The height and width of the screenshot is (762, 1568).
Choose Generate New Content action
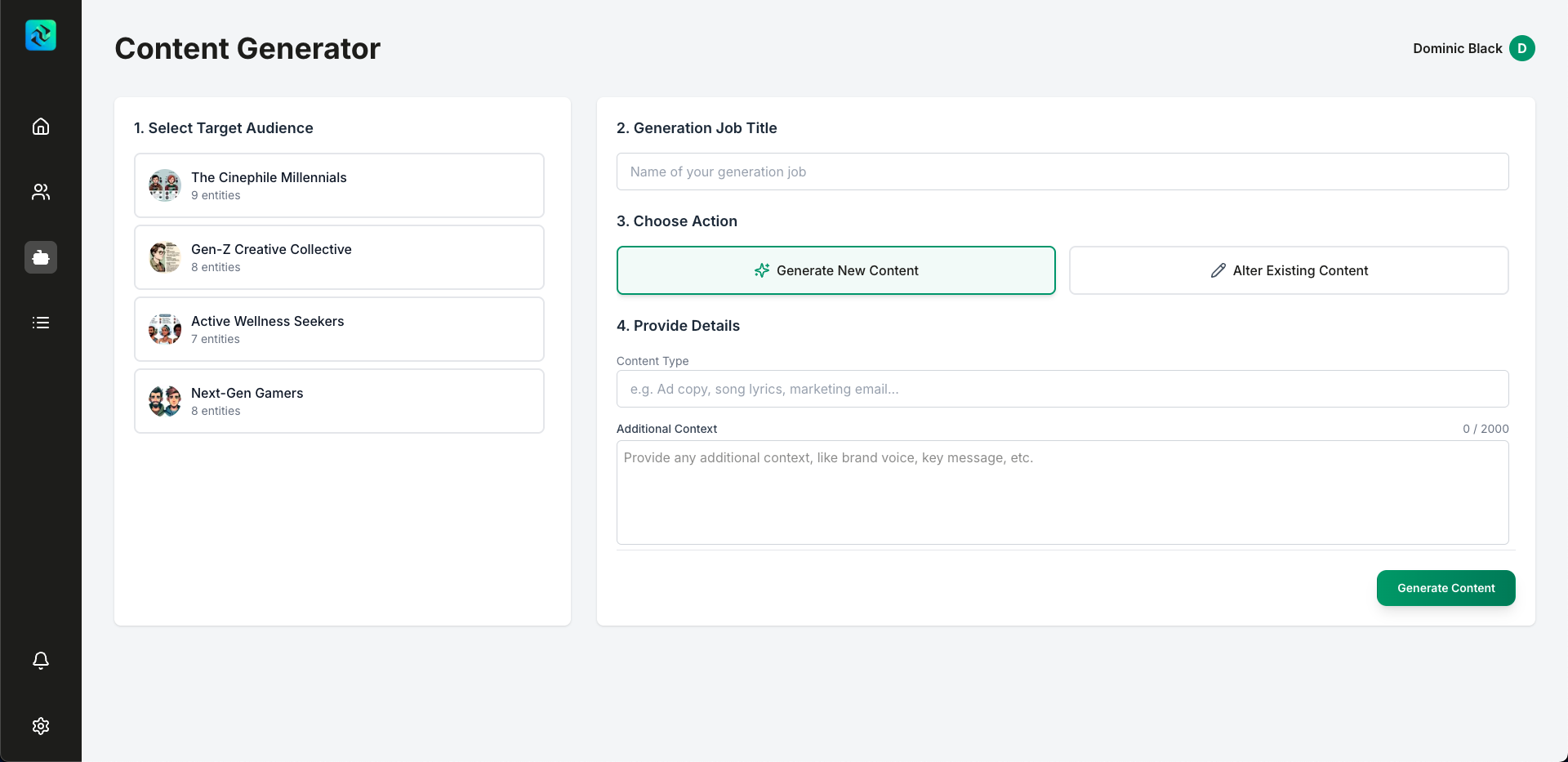point(835,270)
